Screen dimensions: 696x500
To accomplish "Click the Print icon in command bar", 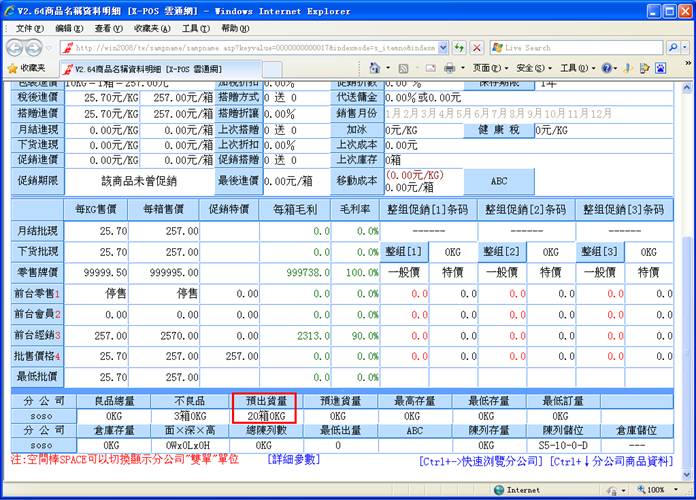I will click(x=449, y=68).
